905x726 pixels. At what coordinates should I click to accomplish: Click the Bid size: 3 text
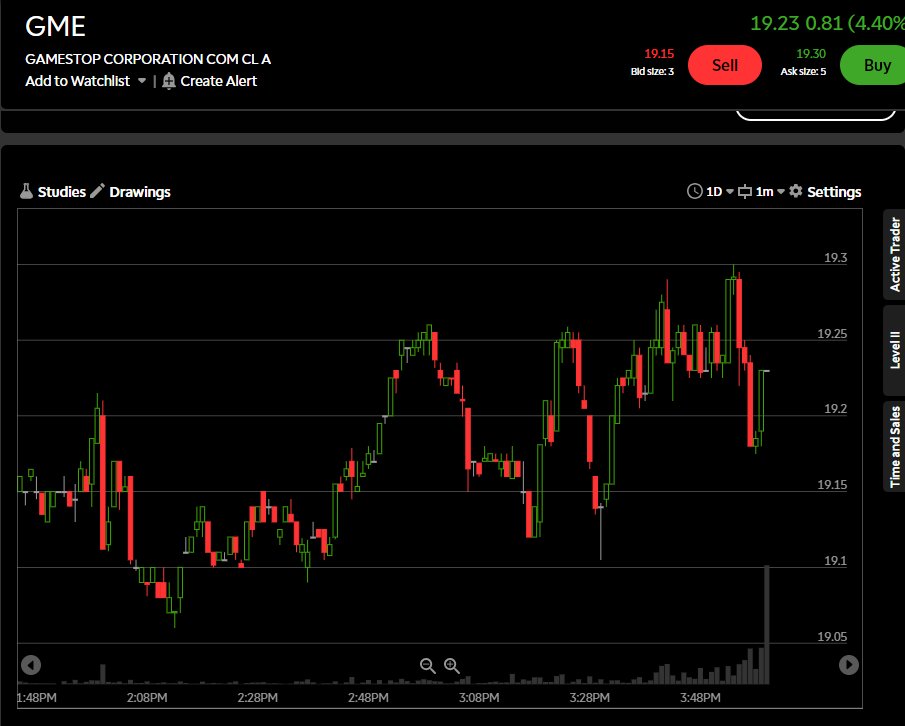pyautogui.click(x=652, y=72)
